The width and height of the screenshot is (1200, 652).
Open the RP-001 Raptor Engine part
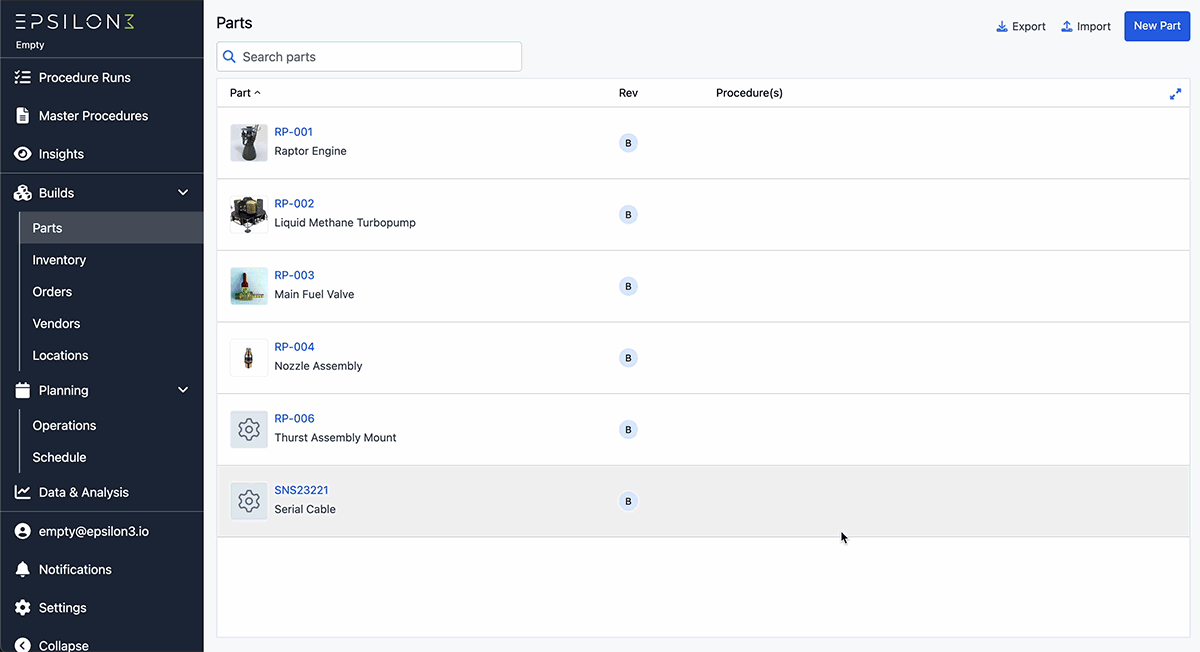pyautogui.click(x=293, y=131)
